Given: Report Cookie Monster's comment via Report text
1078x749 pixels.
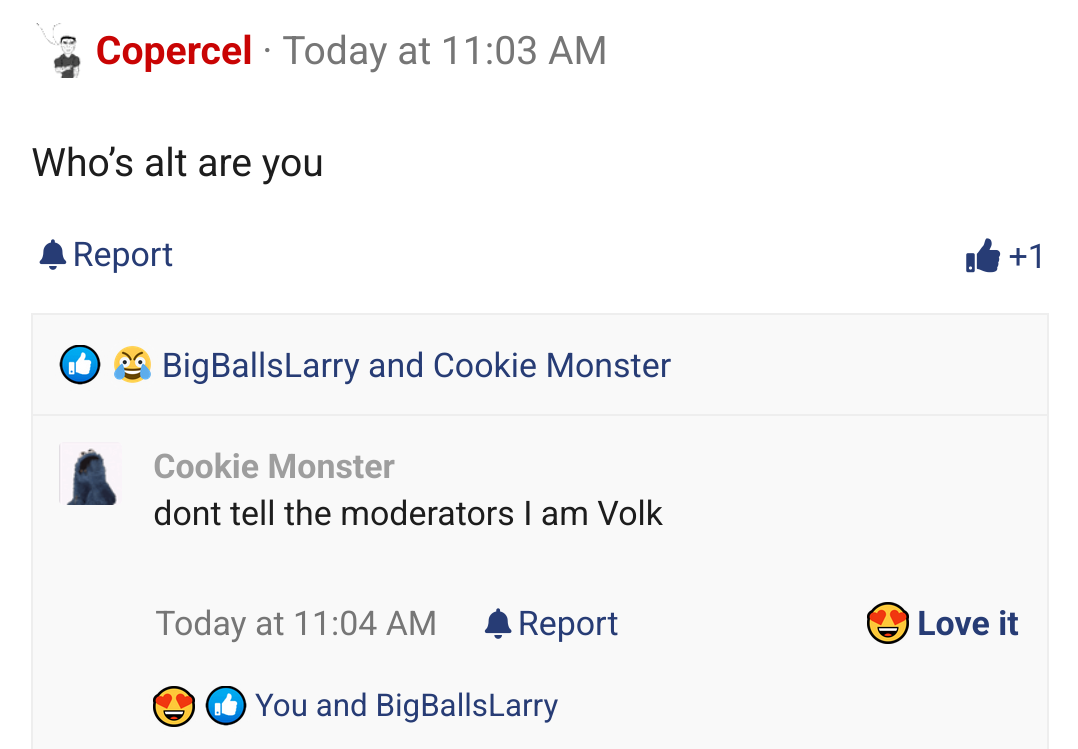Looking at the screenshot, I should pos(568,624).
